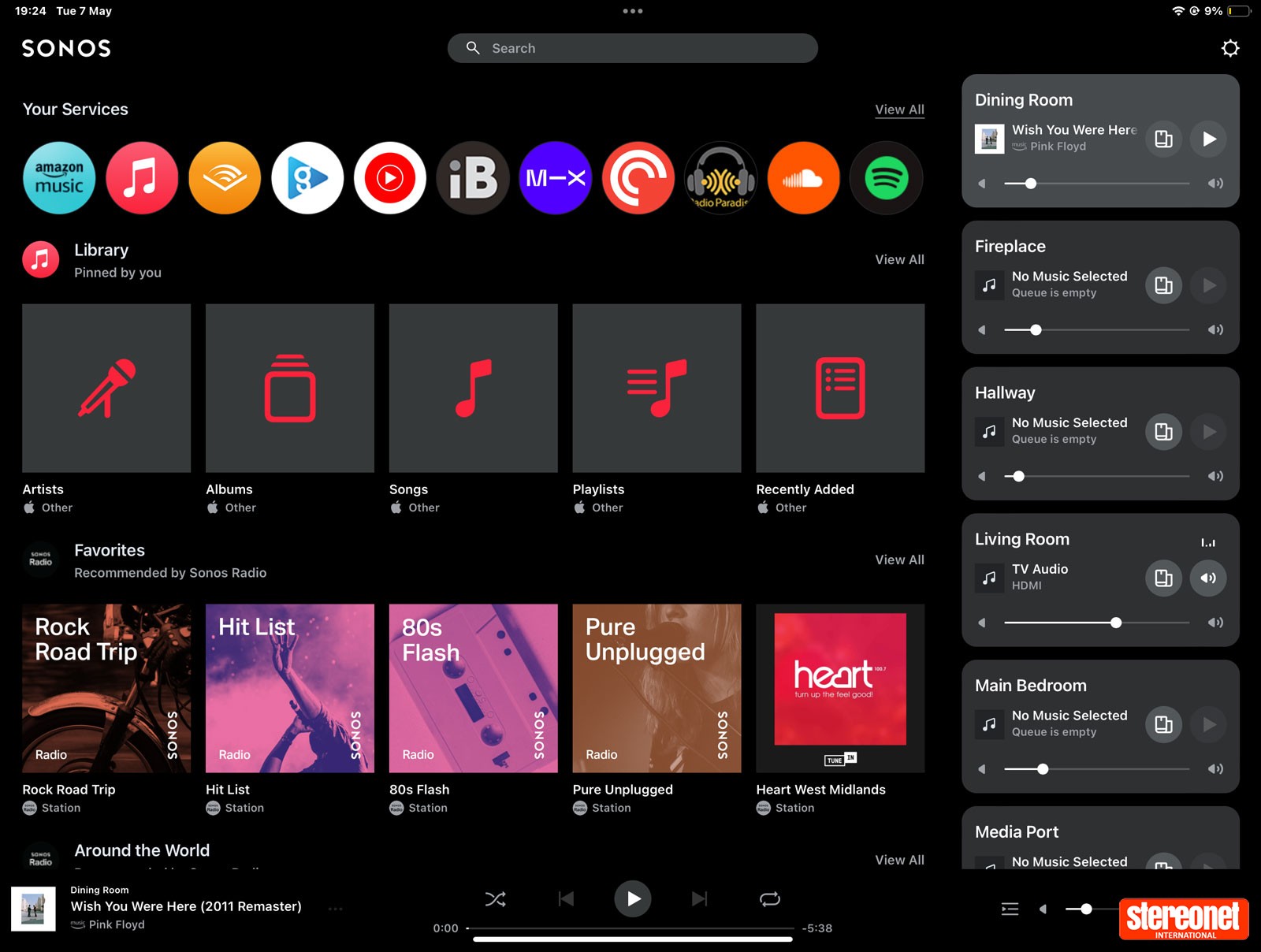Image resolution: width=1261 pixels, height=952 pixels.
Task: Adjust the Fireplace volume slider
Action: pyautogui.click(x=1096, y=330)
